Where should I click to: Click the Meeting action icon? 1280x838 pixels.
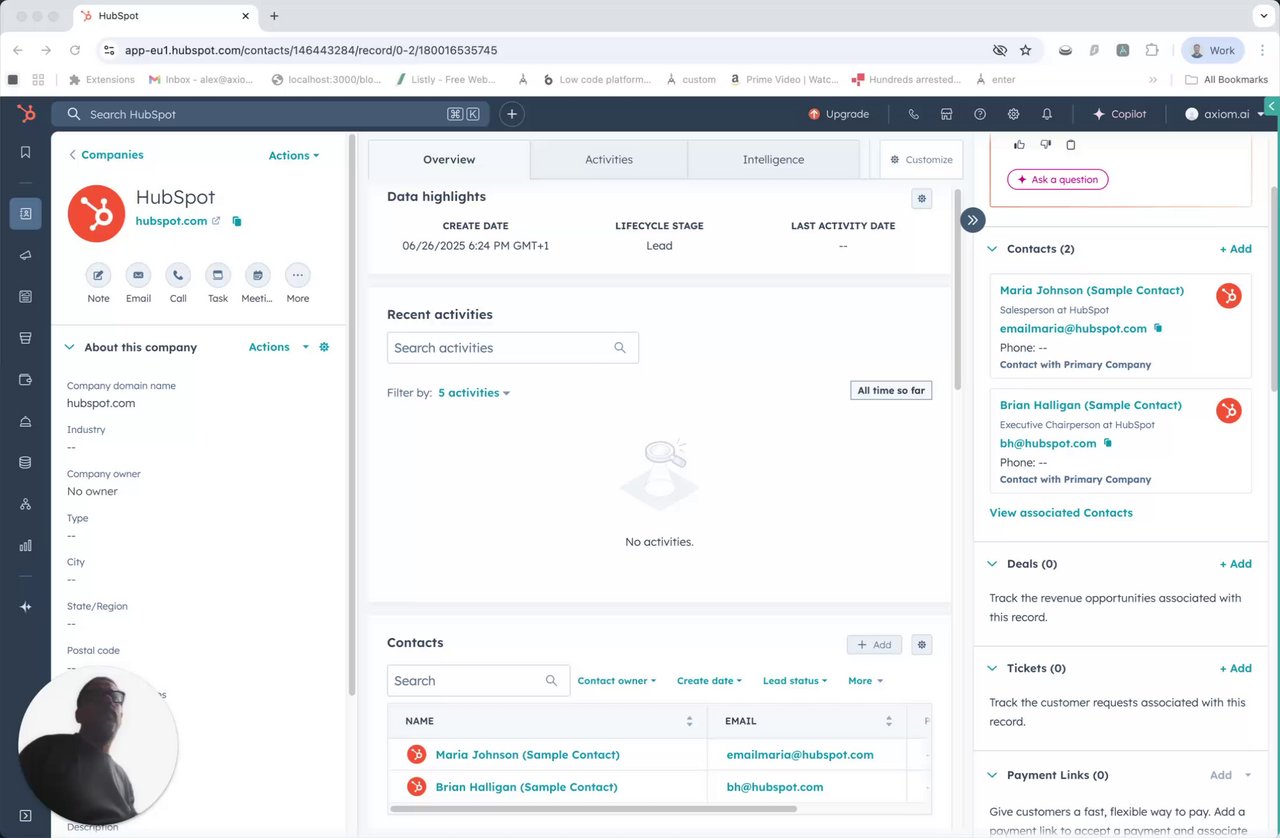pos(258,275)
